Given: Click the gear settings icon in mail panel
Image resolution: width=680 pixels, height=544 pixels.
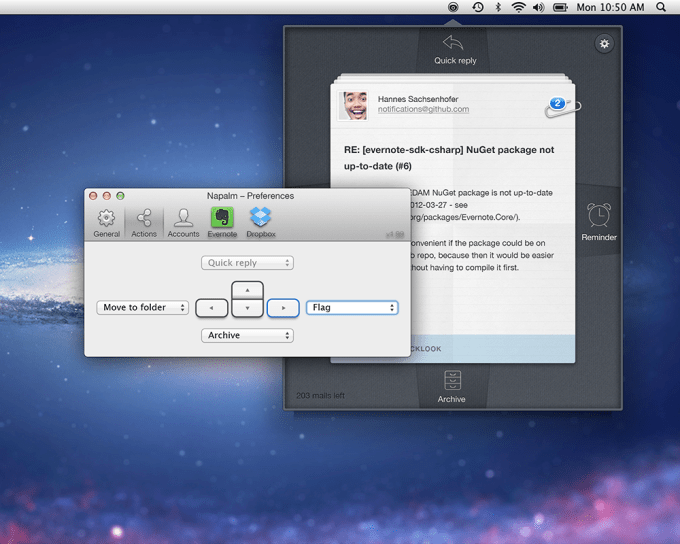Looking at the screenshot, I should [x=603, y=44].
